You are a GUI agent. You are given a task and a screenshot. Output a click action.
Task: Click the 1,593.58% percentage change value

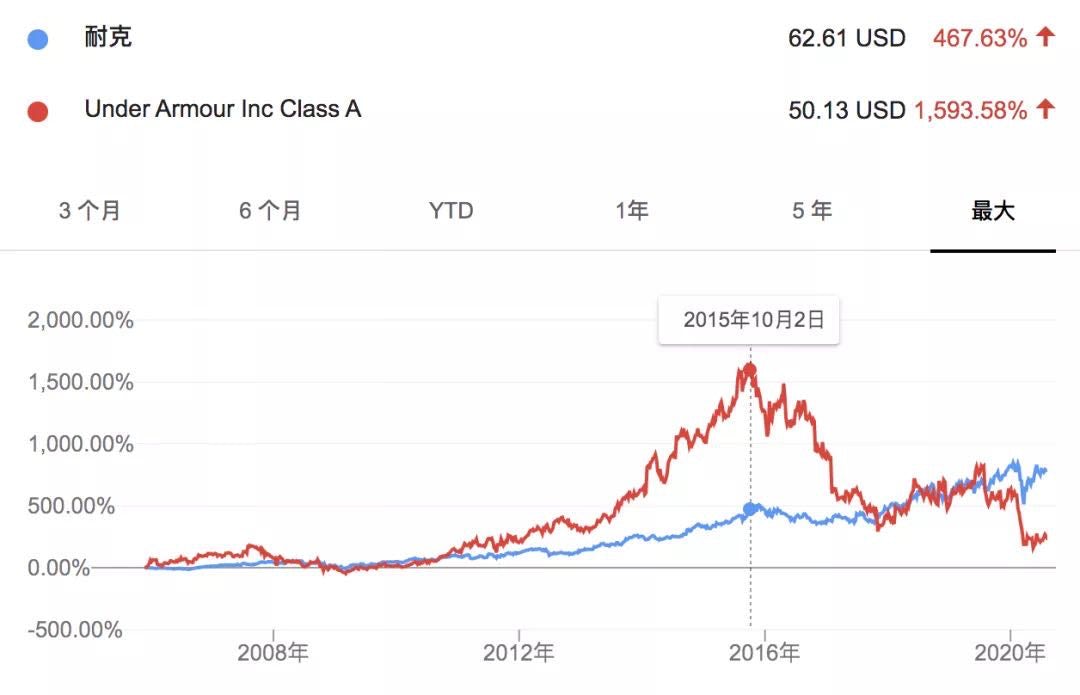coord(970,110)
